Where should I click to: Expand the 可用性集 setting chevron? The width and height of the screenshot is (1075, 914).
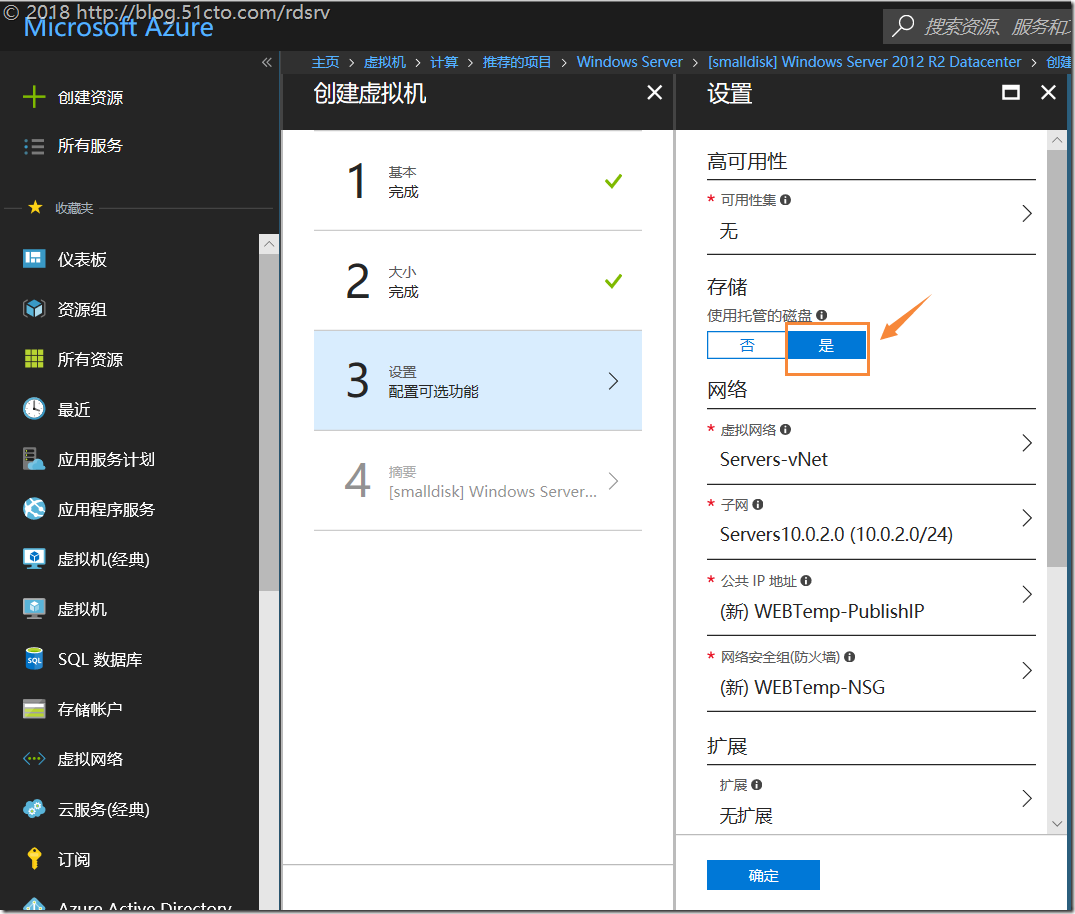click(x=1026, y=213)
